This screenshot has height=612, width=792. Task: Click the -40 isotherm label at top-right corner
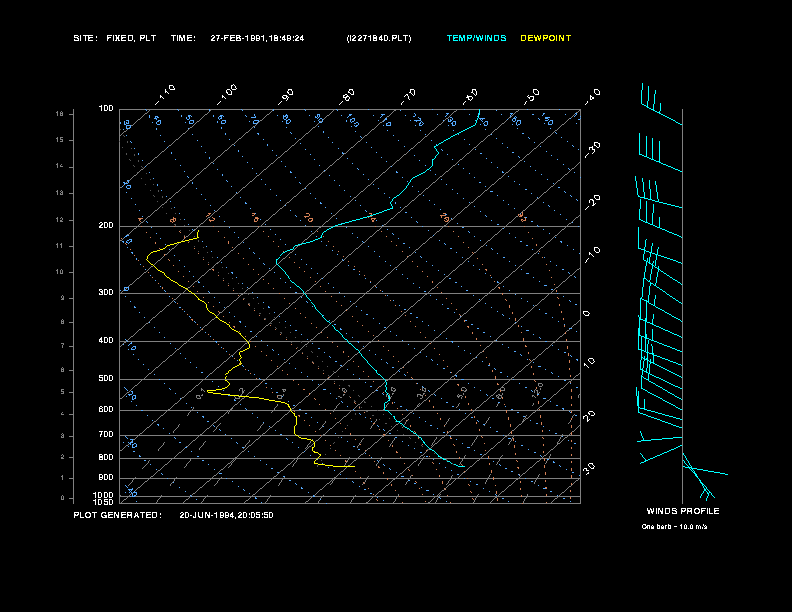(x=592, y=97)
